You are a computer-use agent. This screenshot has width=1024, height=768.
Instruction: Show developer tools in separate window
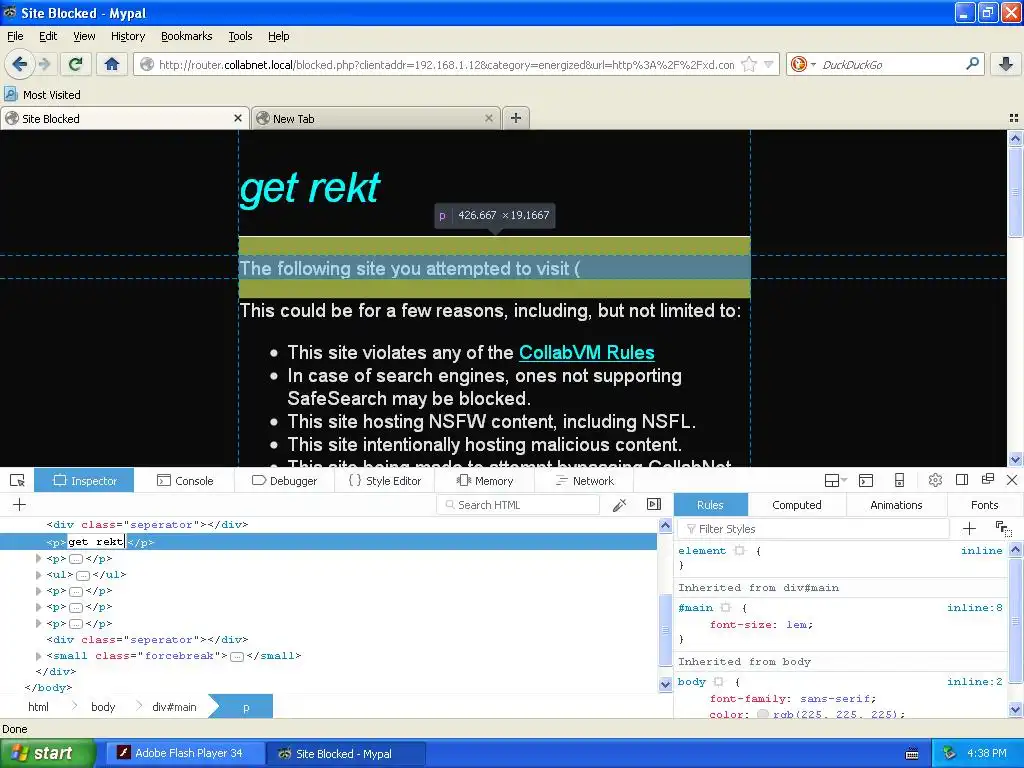(x=988, y=479)
